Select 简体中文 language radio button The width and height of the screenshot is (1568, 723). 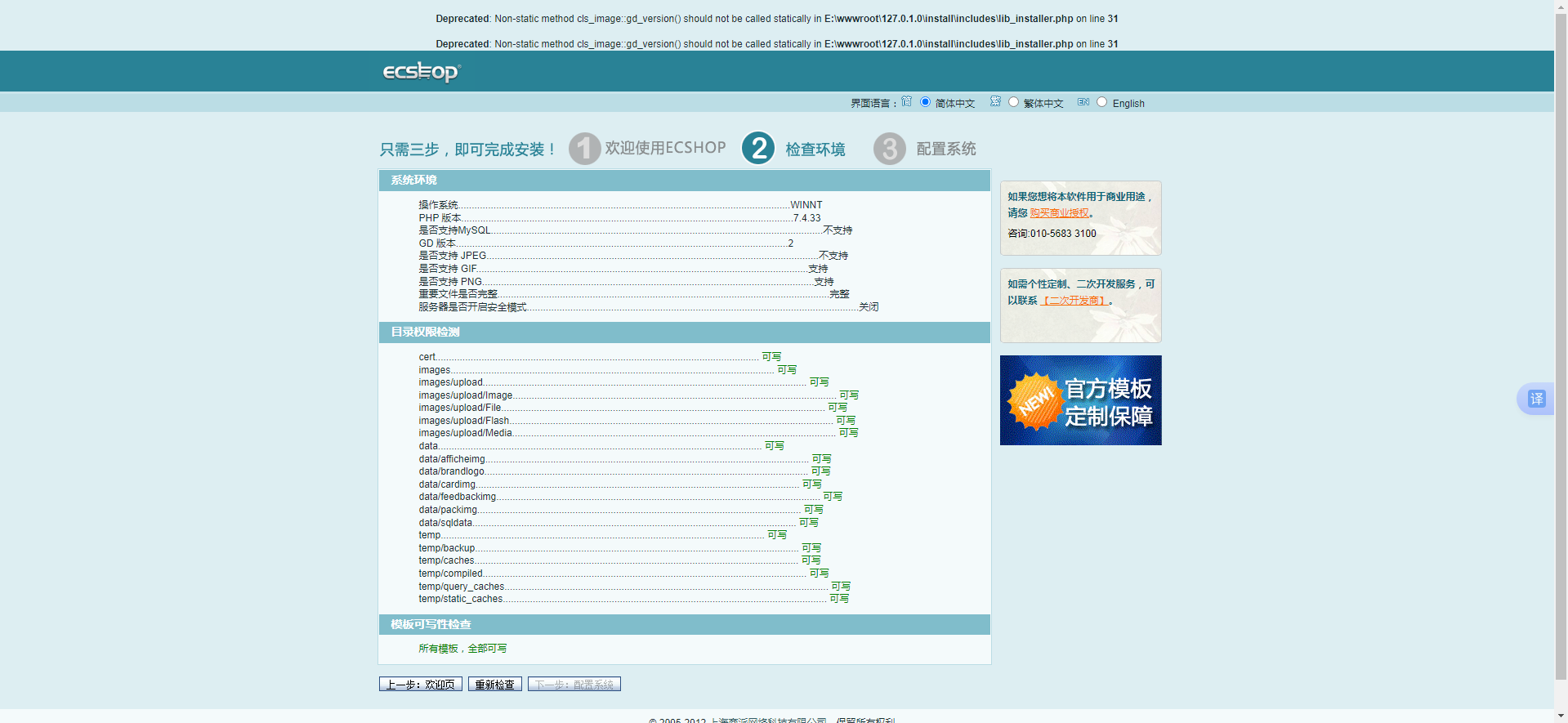925,102
